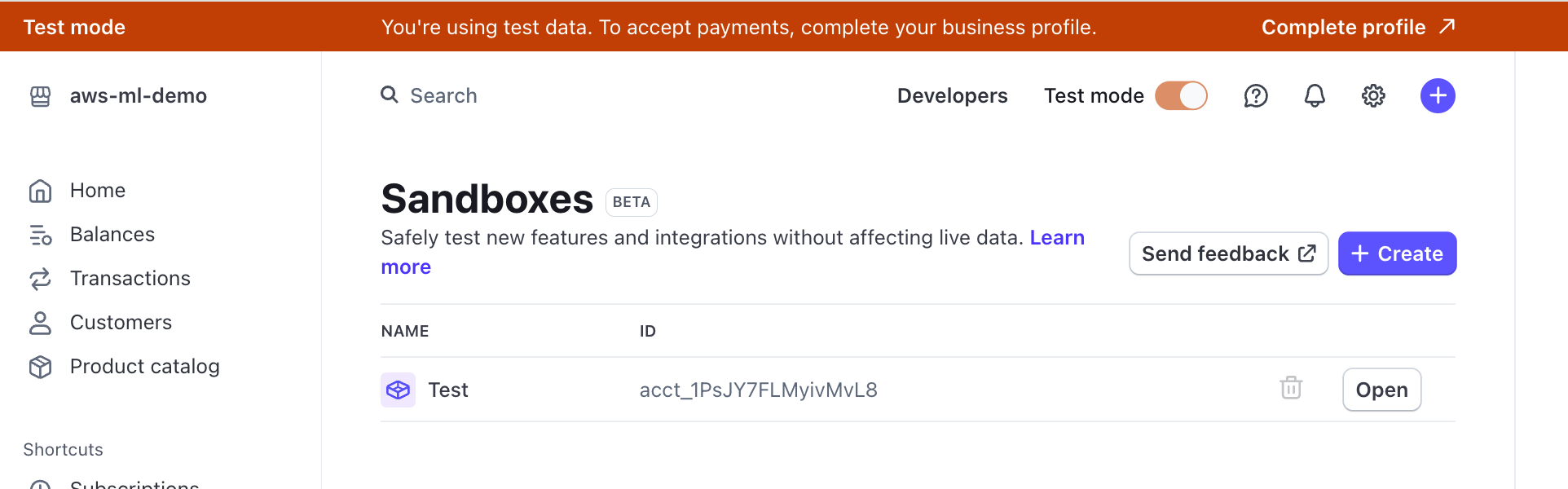Open settings via the gear icon
This screenshot has height=489, width=1568.
point(1373,96)
